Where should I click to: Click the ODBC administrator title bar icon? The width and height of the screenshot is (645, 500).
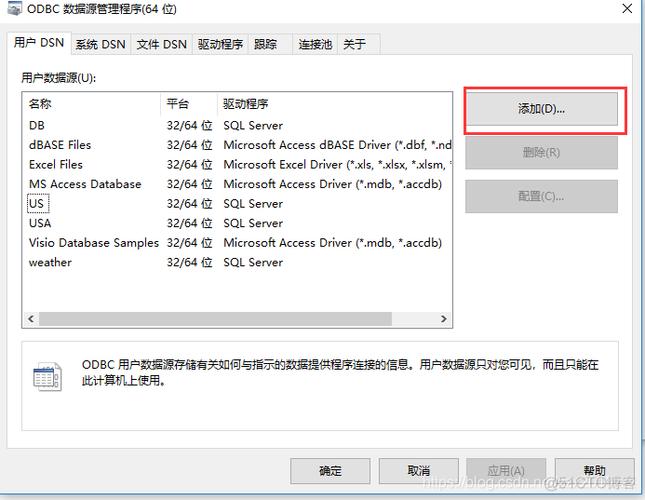15,8
